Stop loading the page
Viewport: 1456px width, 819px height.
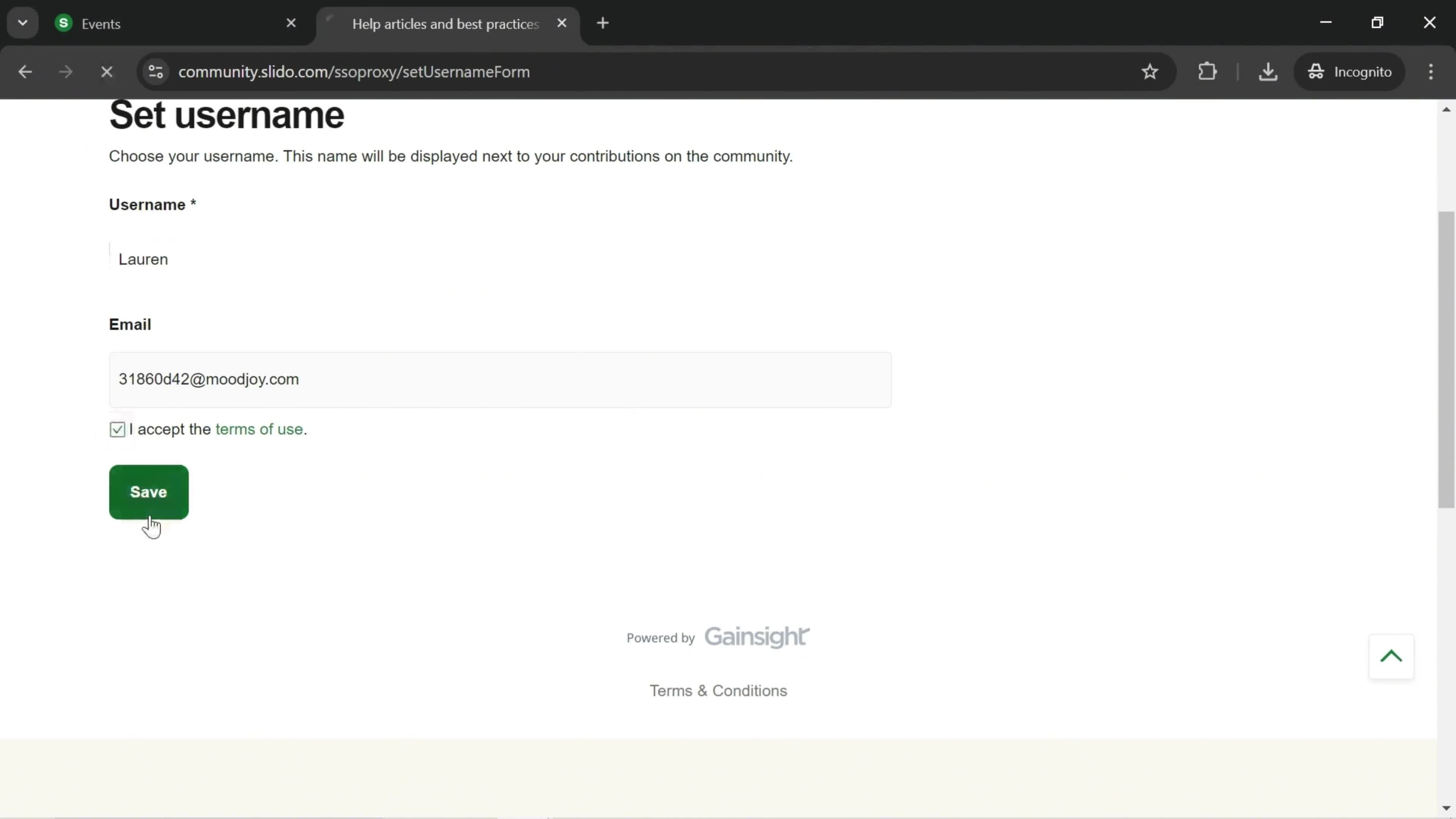point(107,72)
